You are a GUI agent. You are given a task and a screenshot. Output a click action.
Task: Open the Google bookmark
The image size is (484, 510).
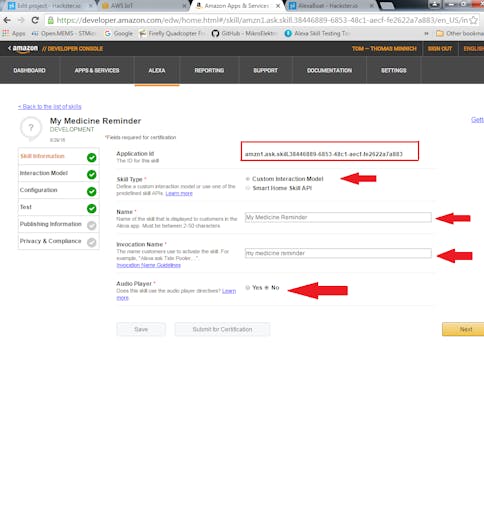[119, 33]
